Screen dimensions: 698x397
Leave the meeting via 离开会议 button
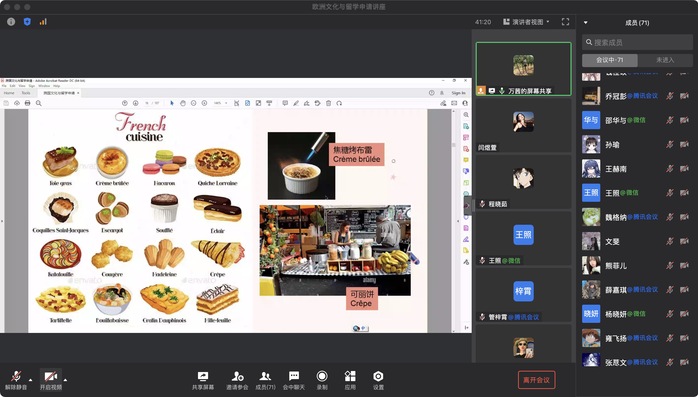[536, 380]
